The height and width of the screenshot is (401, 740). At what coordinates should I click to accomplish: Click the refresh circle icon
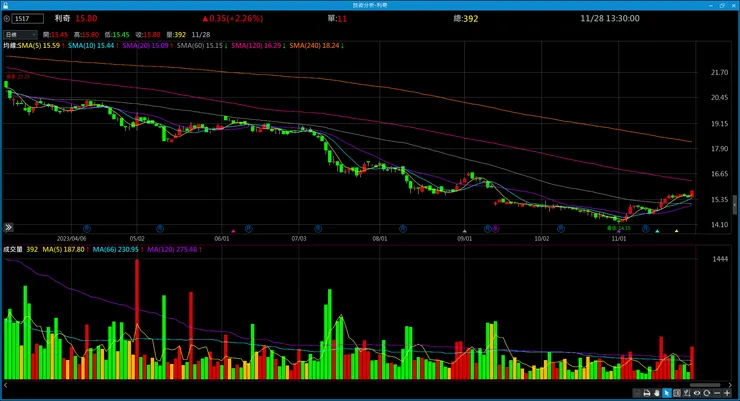pos(706,393)
